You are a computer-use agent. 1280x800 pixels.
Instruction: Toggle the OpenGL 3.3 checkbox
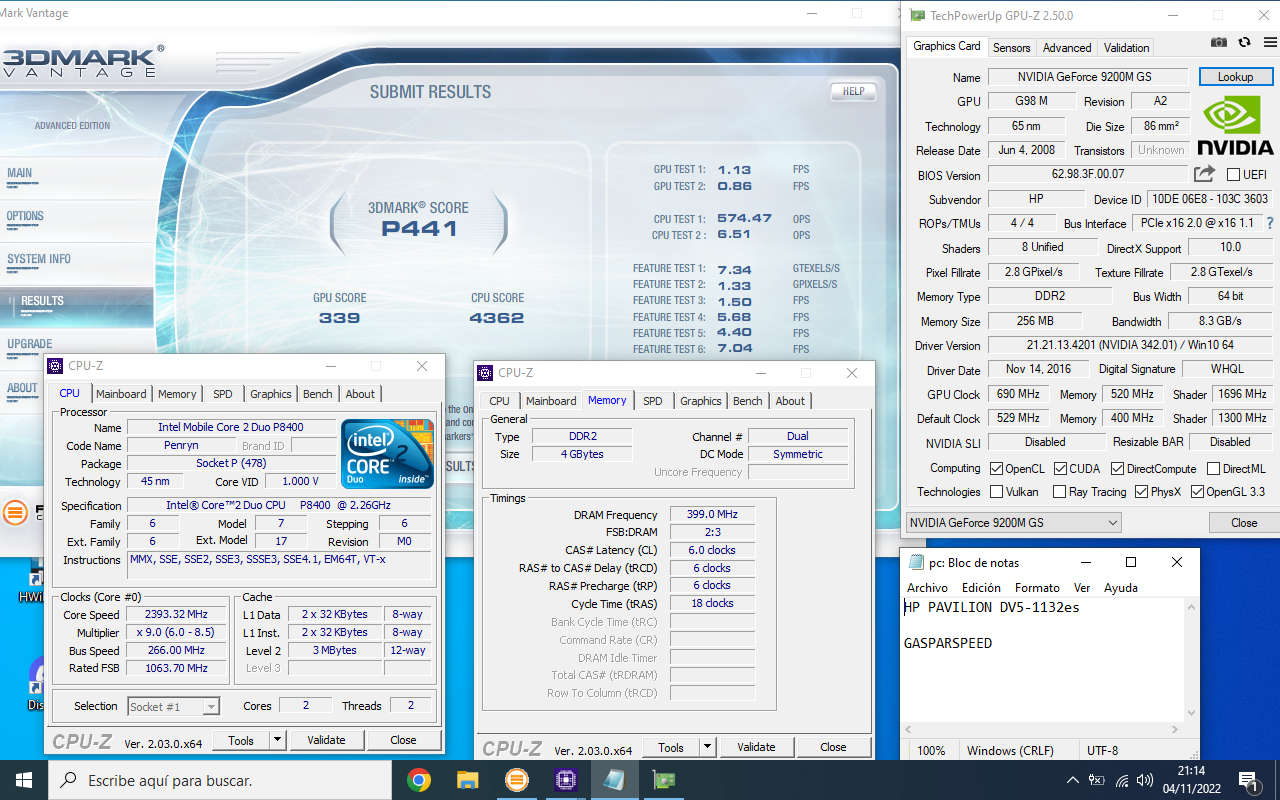tap(1197, 492)
